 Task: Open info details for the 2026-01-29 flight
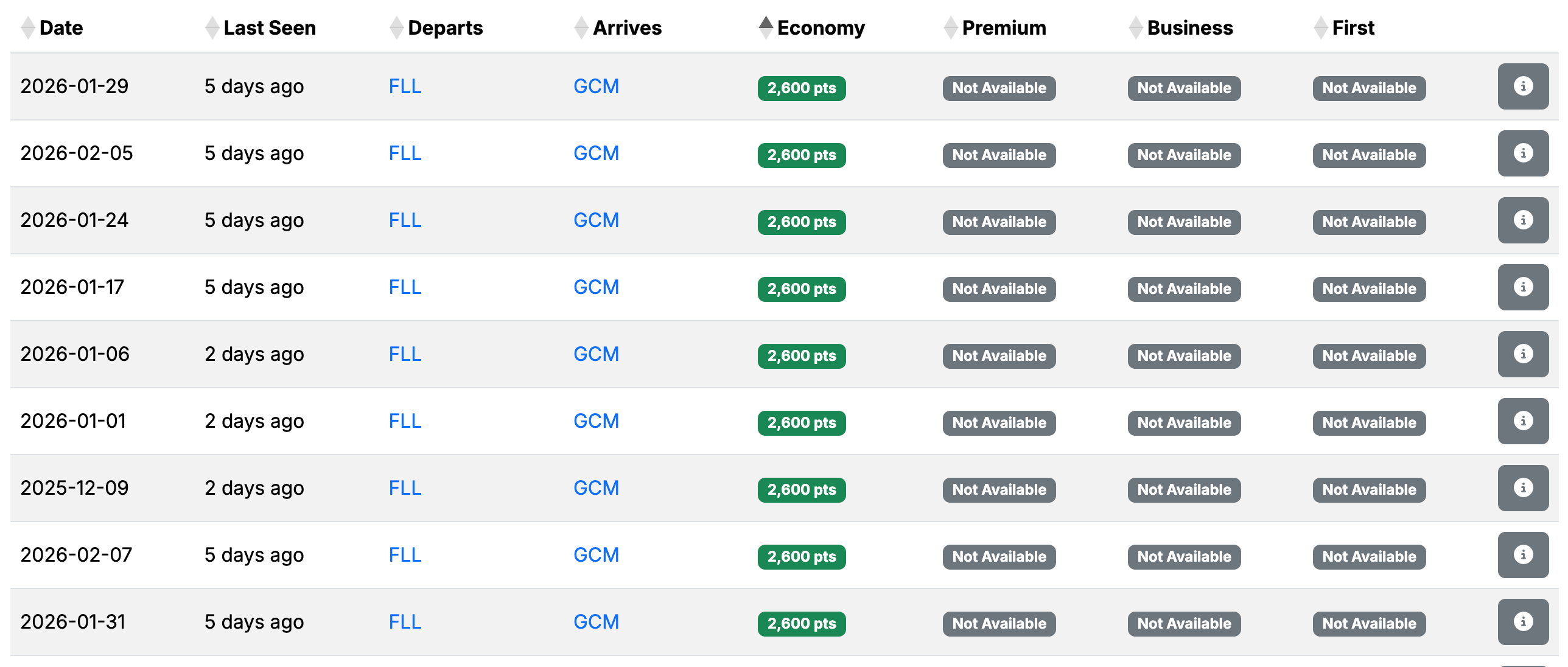(1523, 86)
